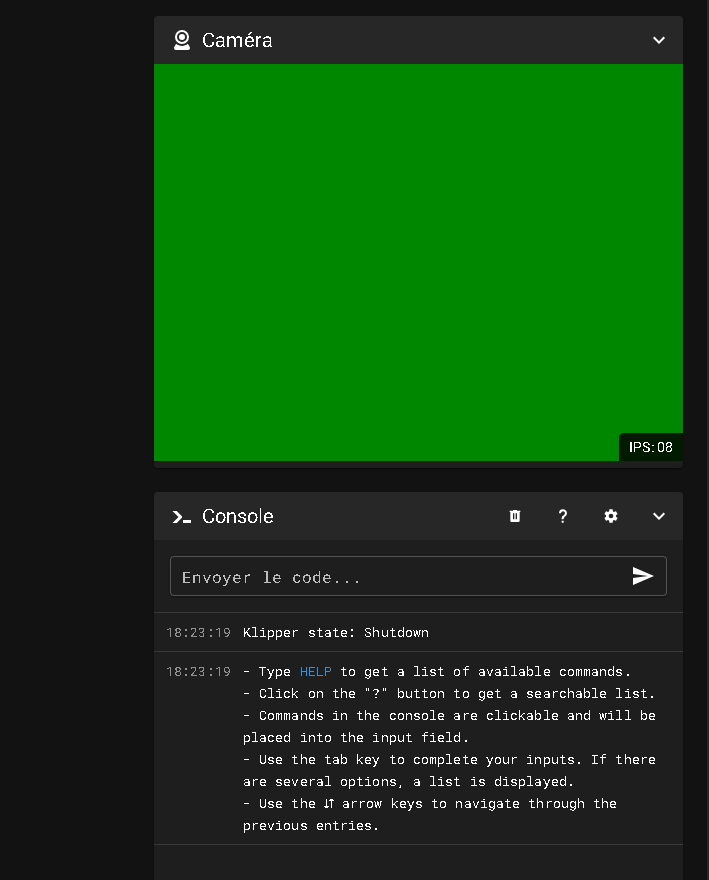Collapse the Console panel

658,516
